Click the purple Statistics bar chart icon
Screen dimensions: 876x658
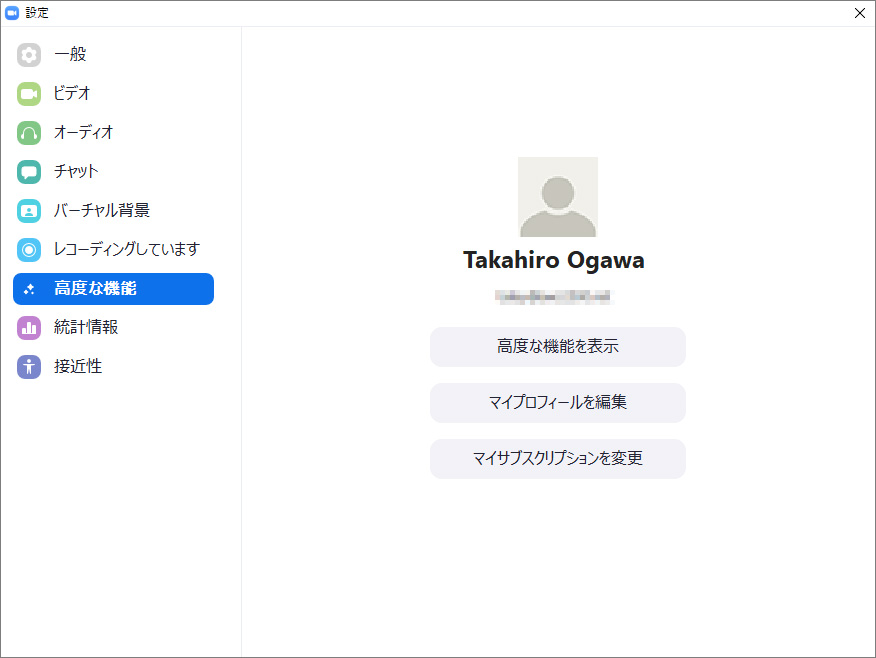[29, 328]
